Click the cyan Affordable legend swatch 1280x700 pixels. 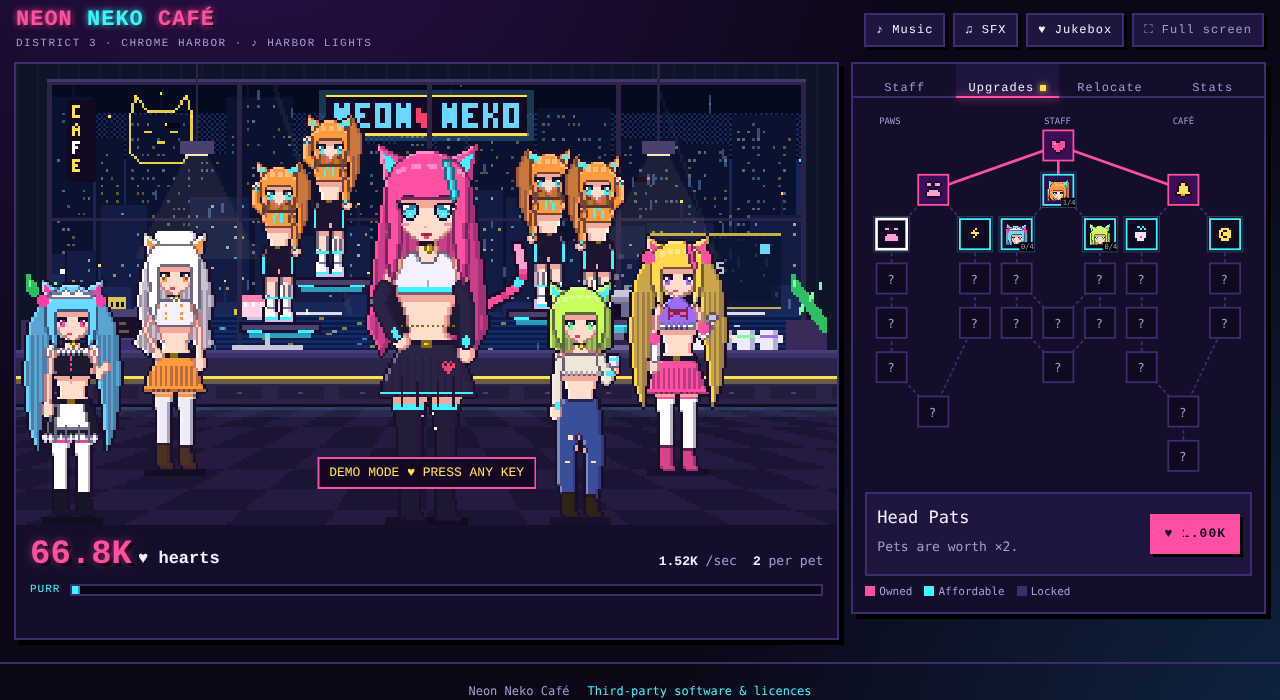coord(929,591)
